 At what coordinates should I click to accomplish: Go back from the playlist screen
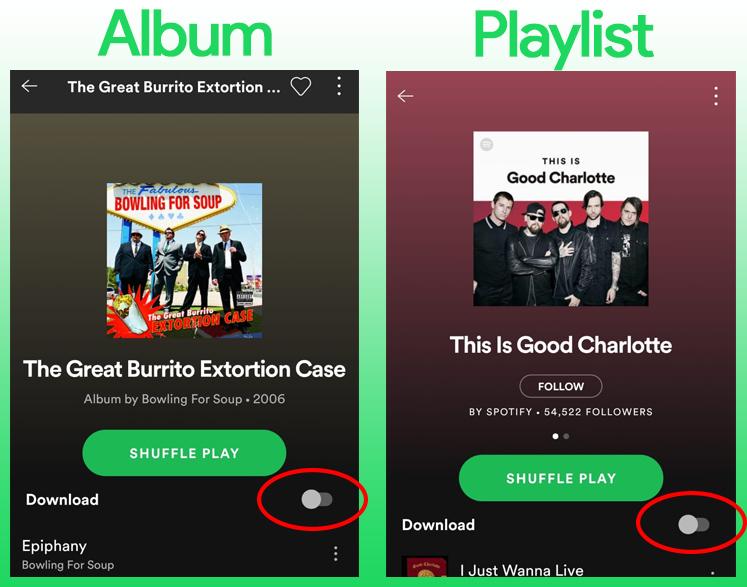(x=405, y=96)
